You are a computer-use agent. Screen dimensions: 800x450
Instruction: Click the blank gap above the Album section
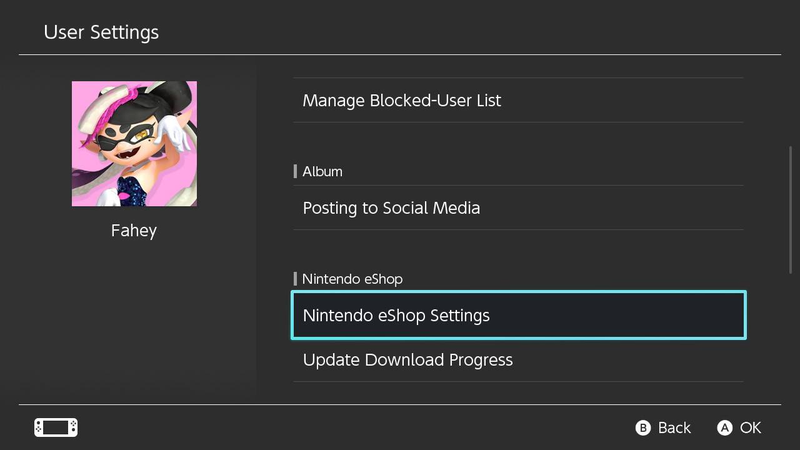pyautogui.click(x=518, y=142)
